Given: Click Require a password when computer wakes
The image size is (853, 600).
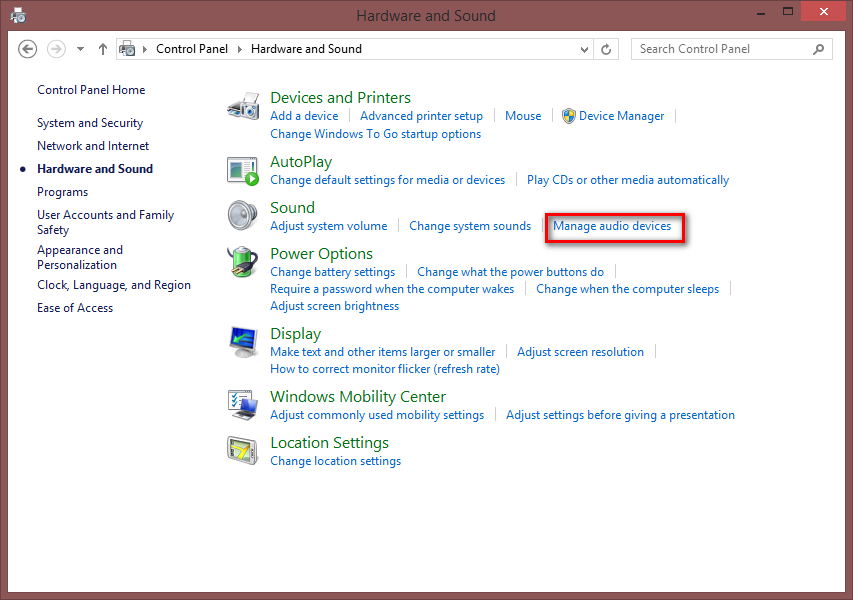Looking at the screenshot, I should point(392,289).
